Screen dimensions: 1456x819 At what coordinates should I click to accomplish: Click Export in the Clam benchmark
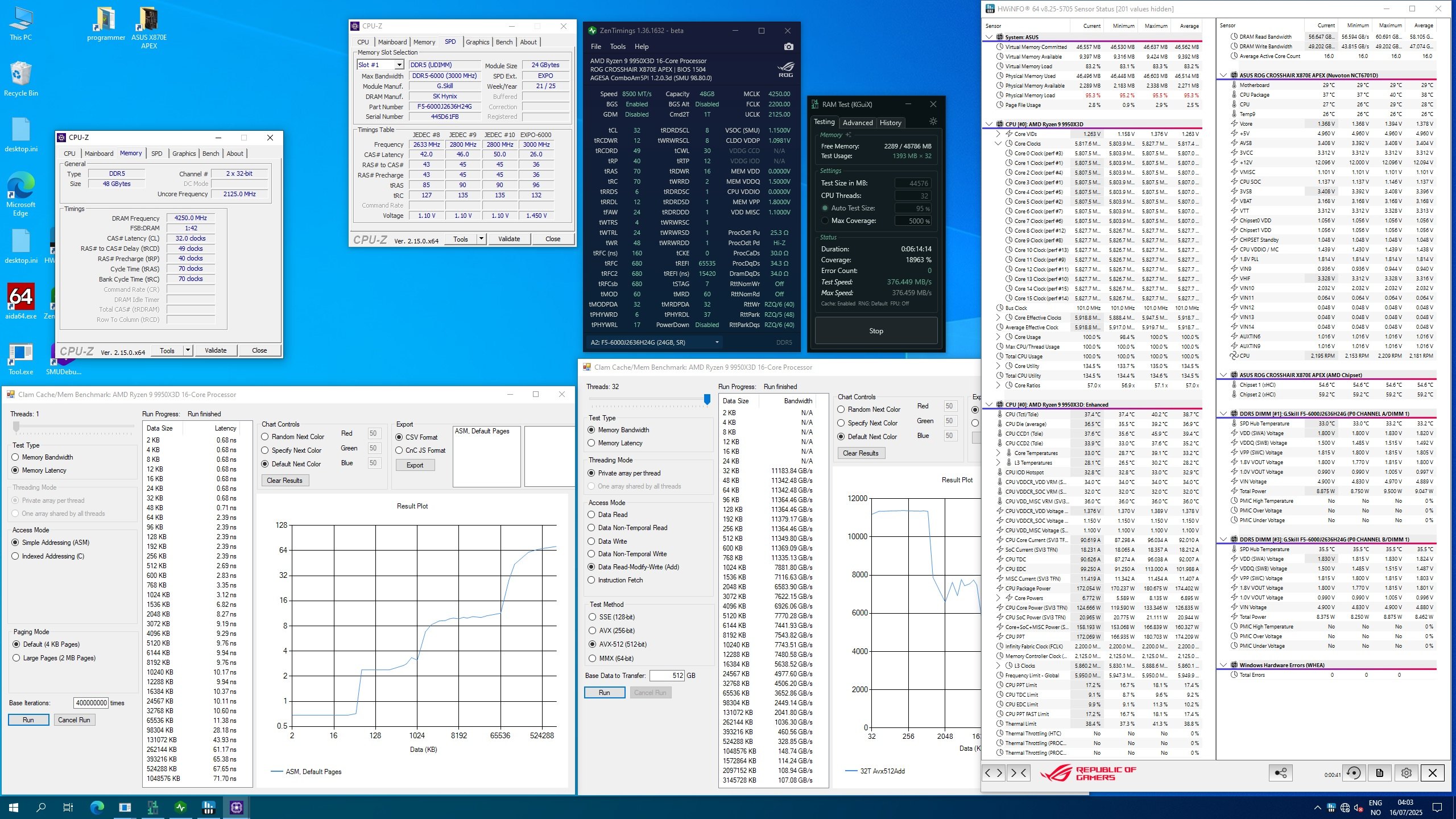coord(415,465)
